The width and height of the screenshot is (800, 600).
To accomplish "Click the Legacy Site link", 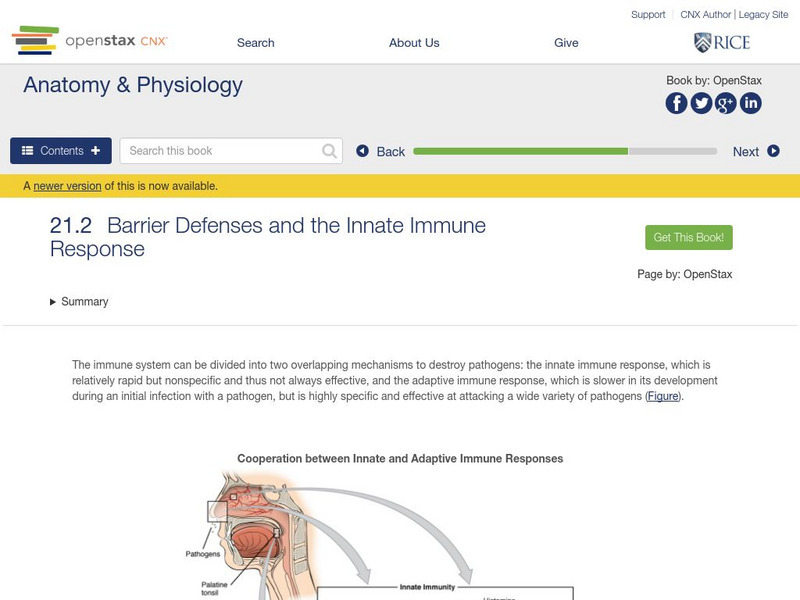I will coord(763,15).
